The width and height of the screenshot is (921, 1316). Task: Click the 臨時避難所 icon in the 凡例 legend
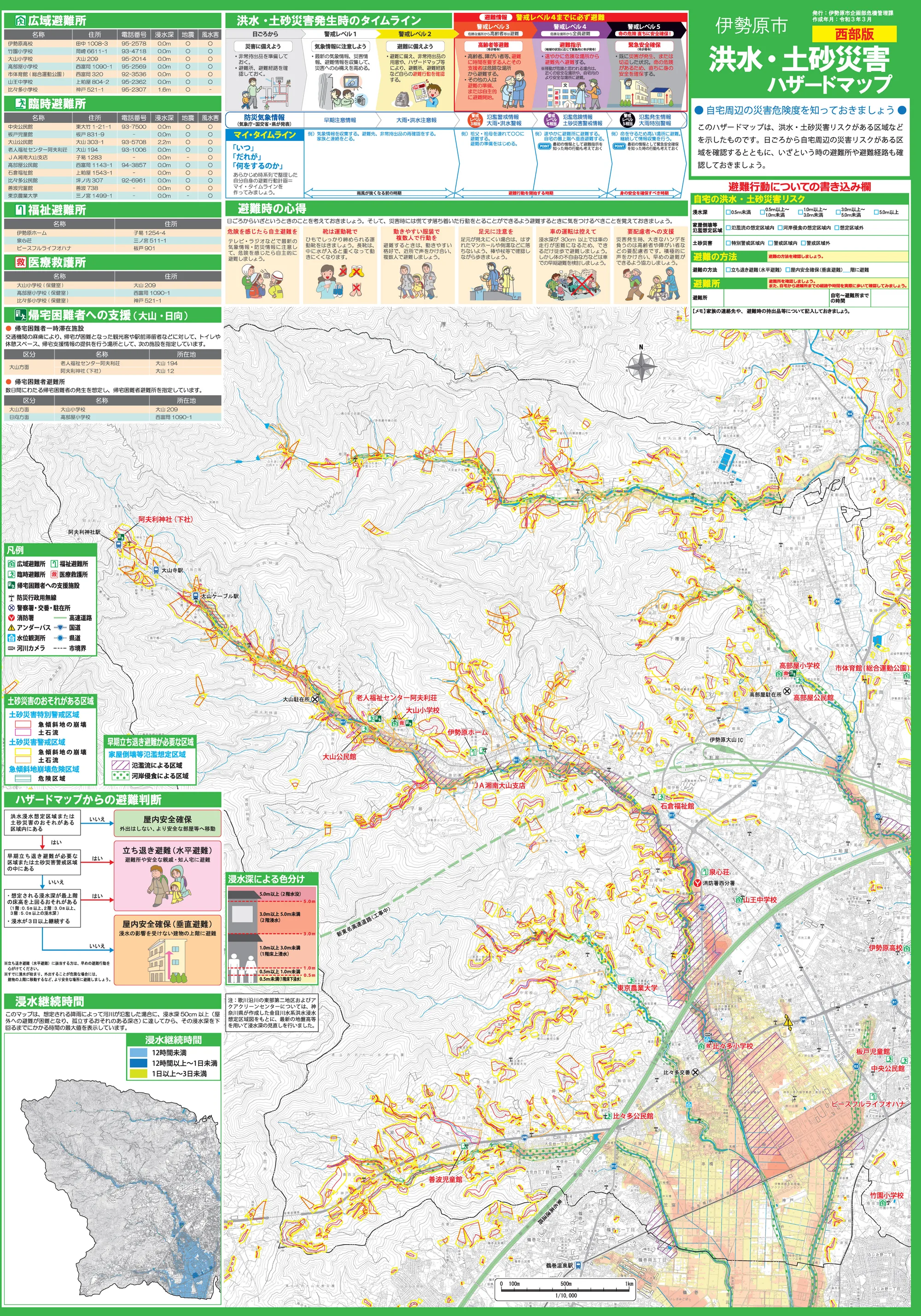point(12,574)
